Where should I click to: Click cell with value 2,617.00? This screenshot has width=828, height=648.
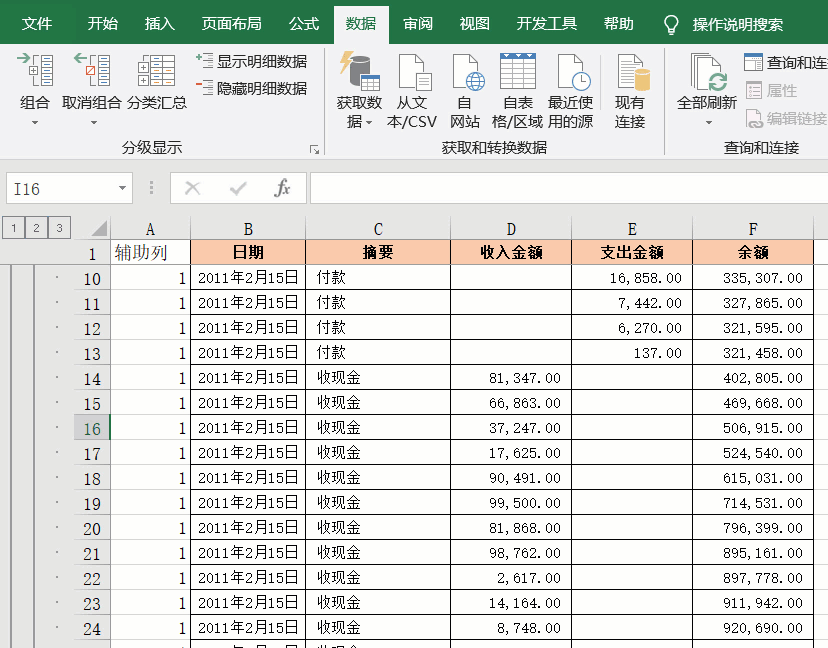point(511,578)
